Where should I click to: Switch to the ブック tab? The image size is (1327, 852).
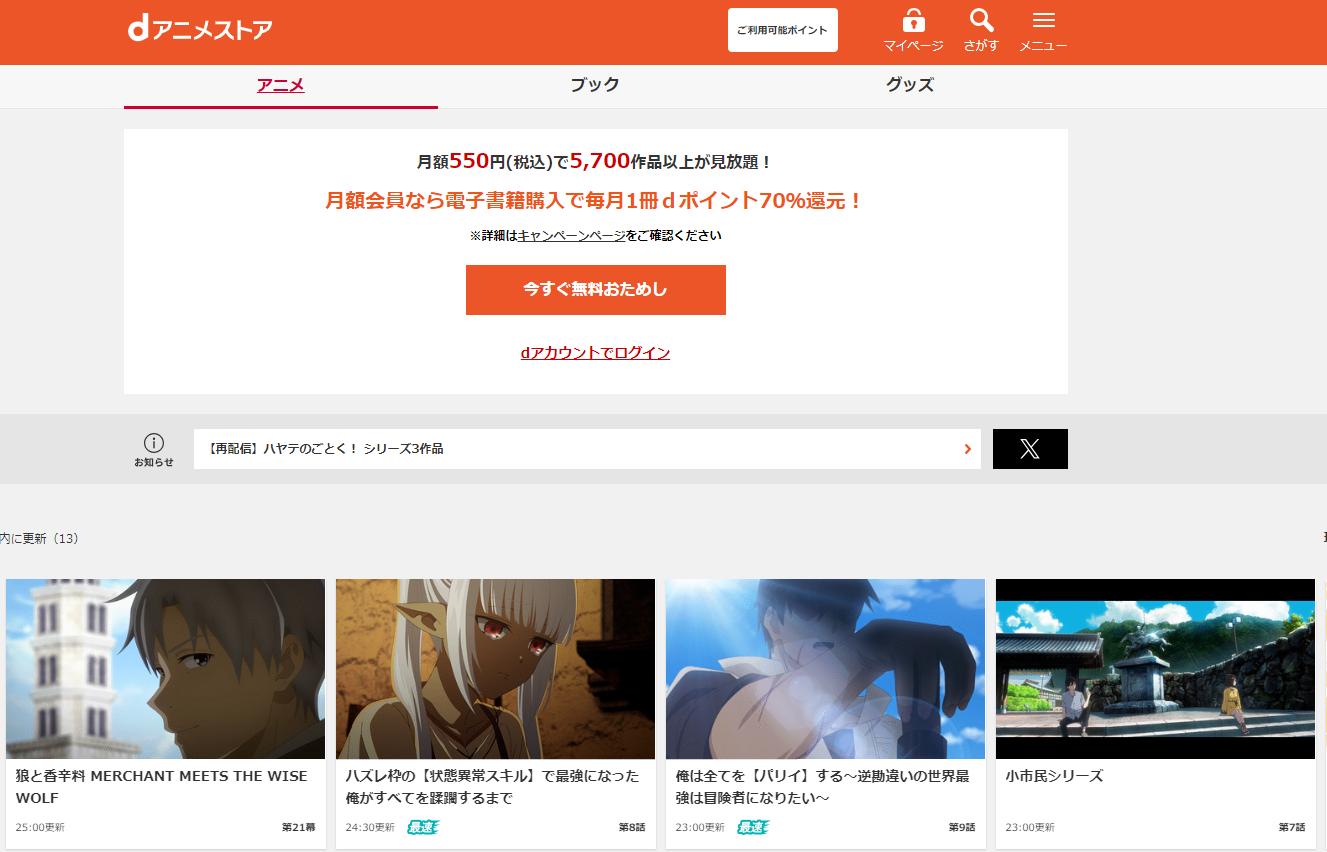(595, 86)
